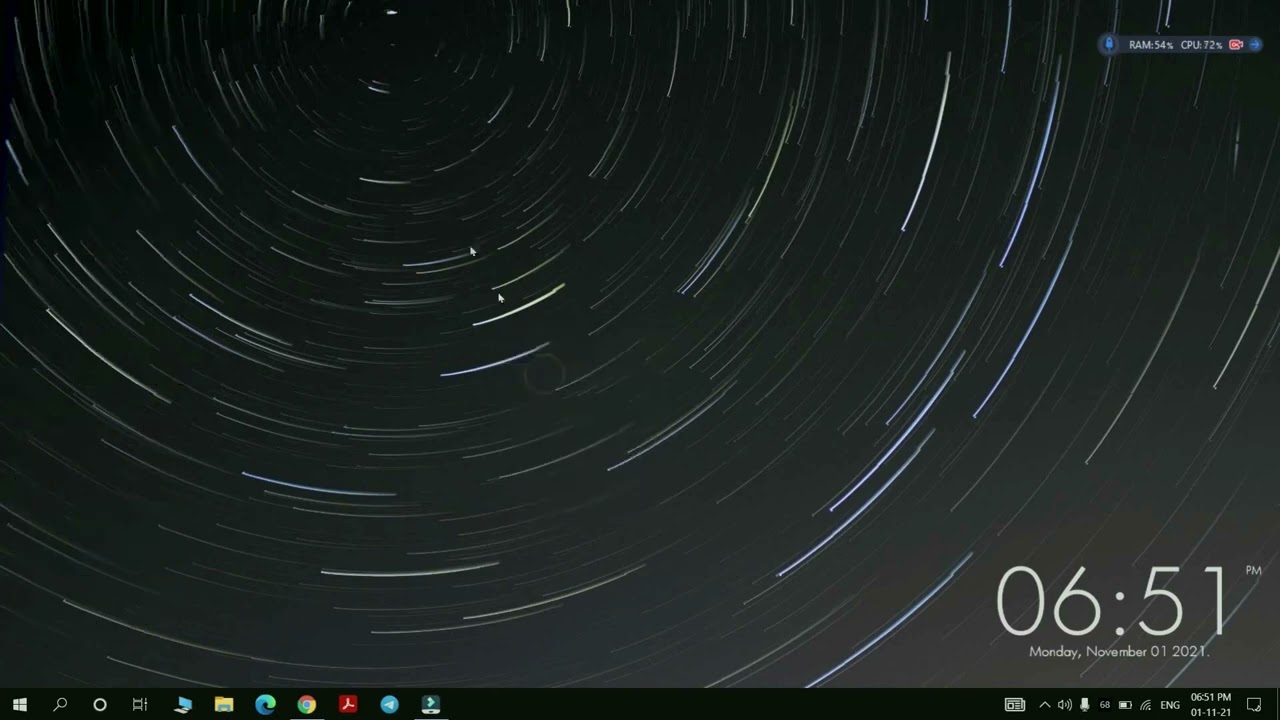The image size is (1280, 720).
Task: Click the blue arrow on the performance widget
Action: point(1255,44)
